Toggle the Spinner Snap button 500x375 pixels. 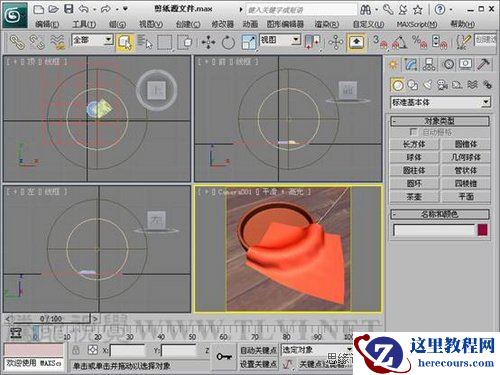pyautogui.click(x=439, y=42)
